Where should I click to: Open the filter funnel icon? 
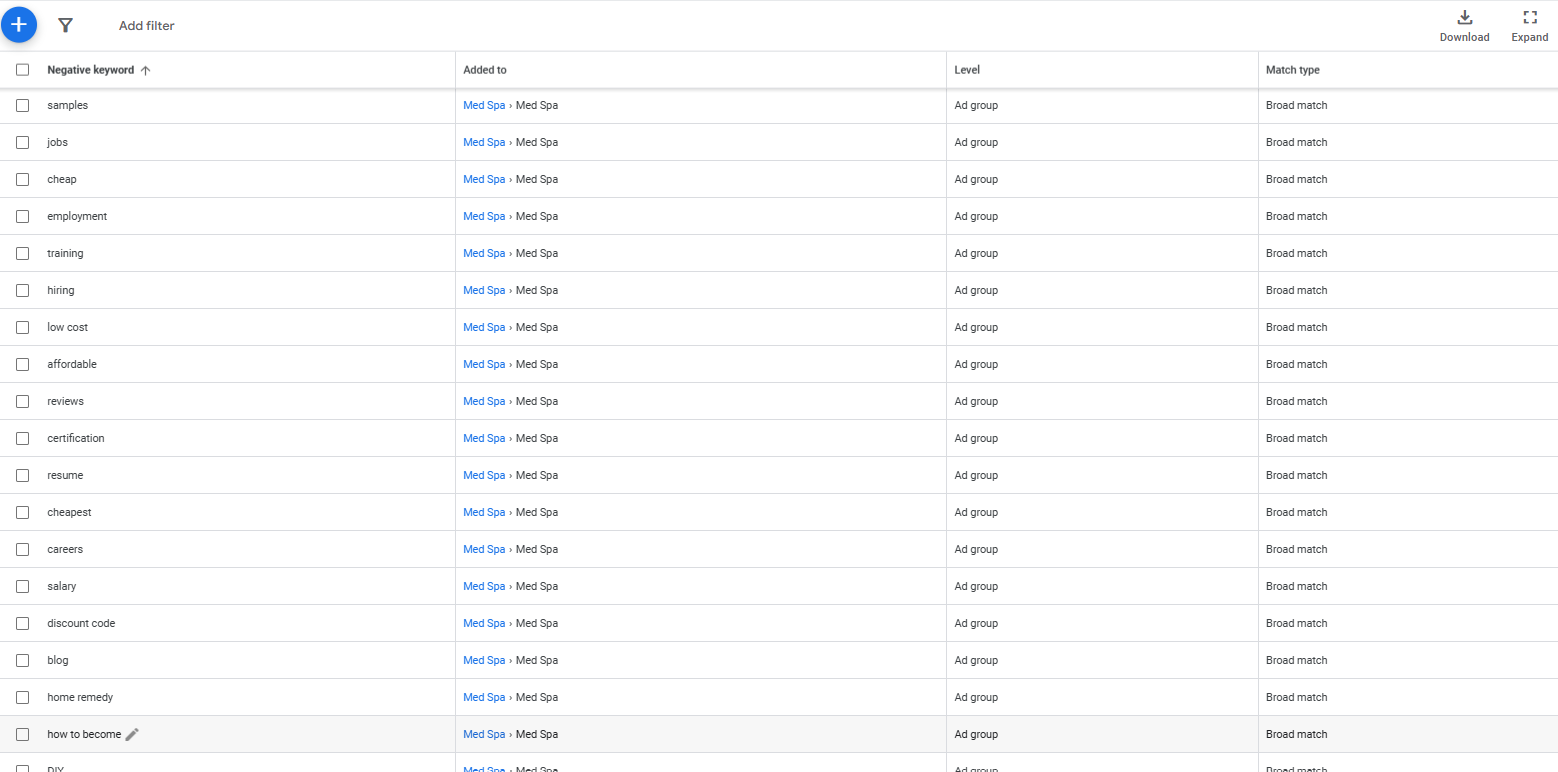pos(65,25)
